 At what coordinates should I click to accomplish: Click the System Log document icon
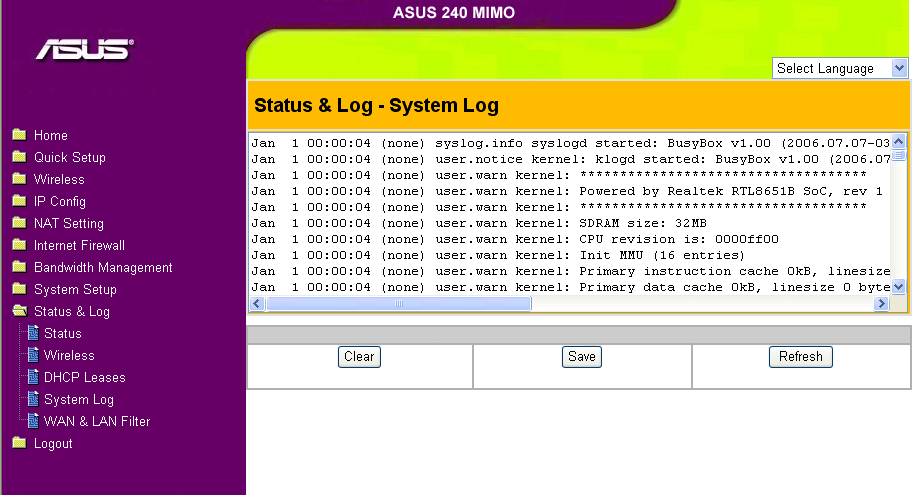(33, 399)
